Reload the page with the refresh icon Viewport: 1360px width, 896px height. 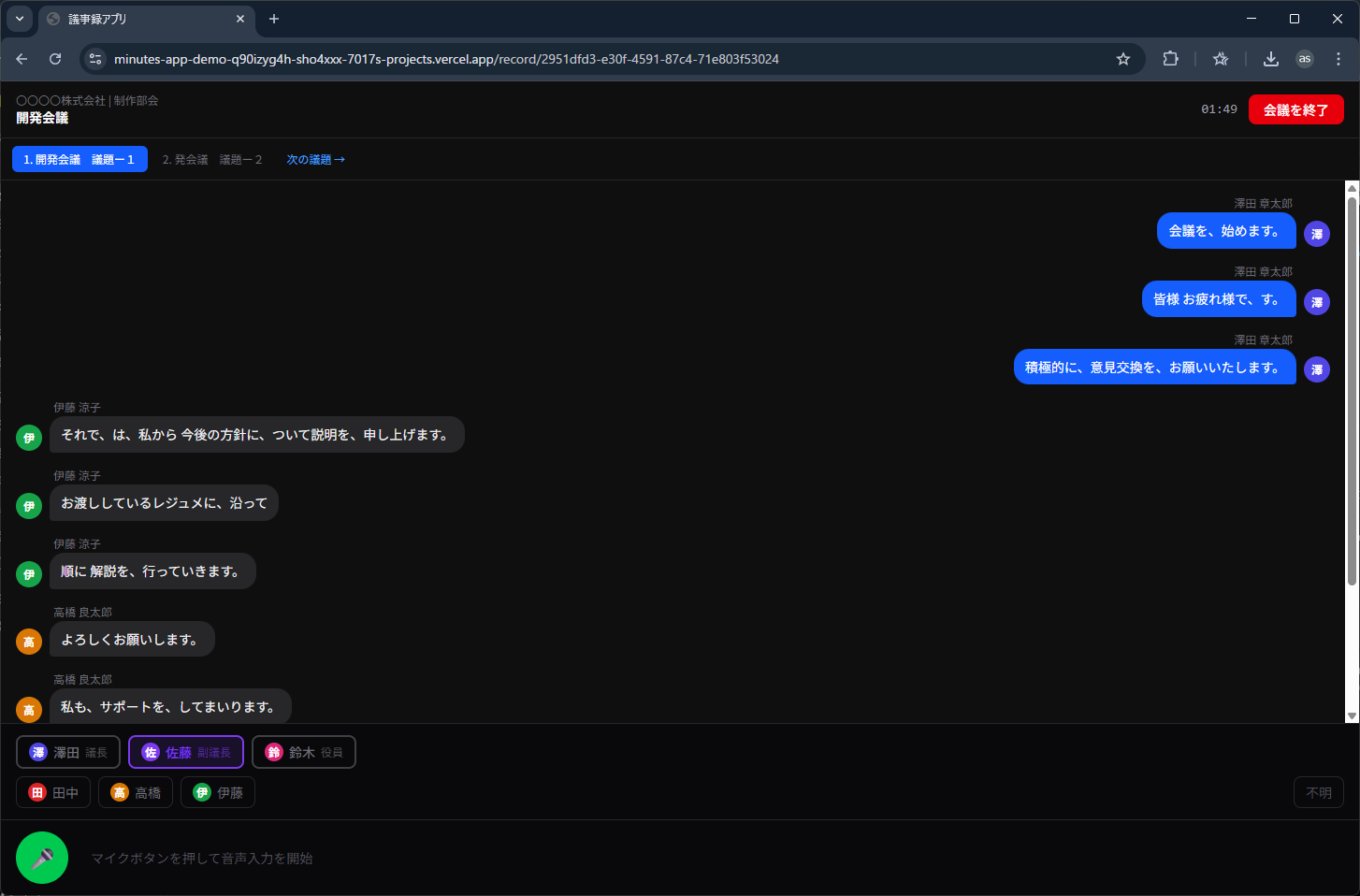55,59
